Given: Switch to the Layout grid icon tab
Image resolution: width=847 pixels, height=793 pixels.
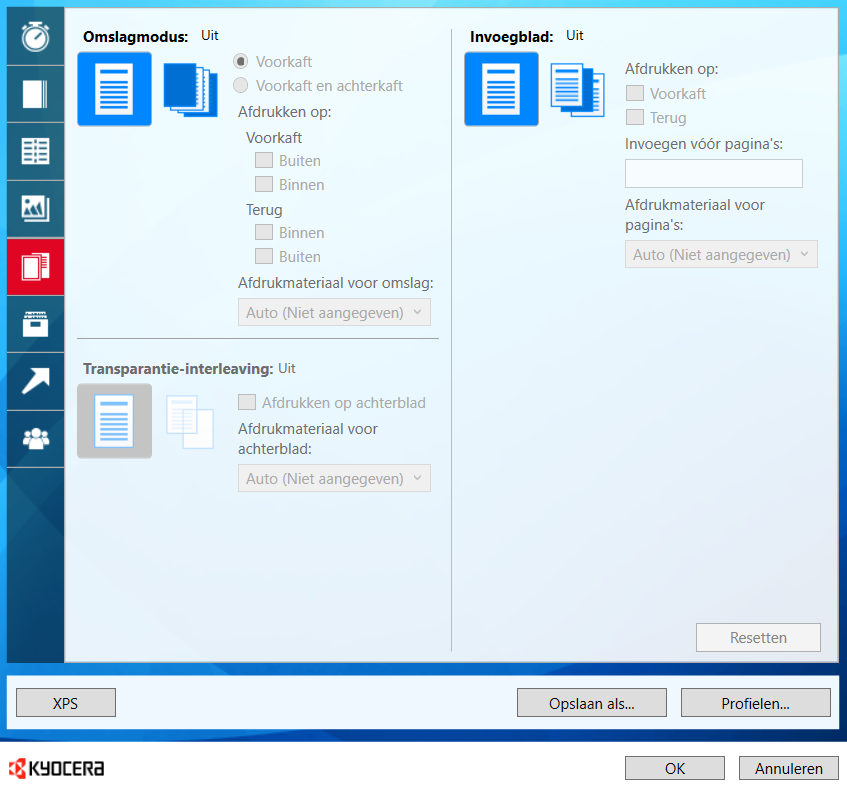Looking at the screenshot, I should click(x=35, y=151).
